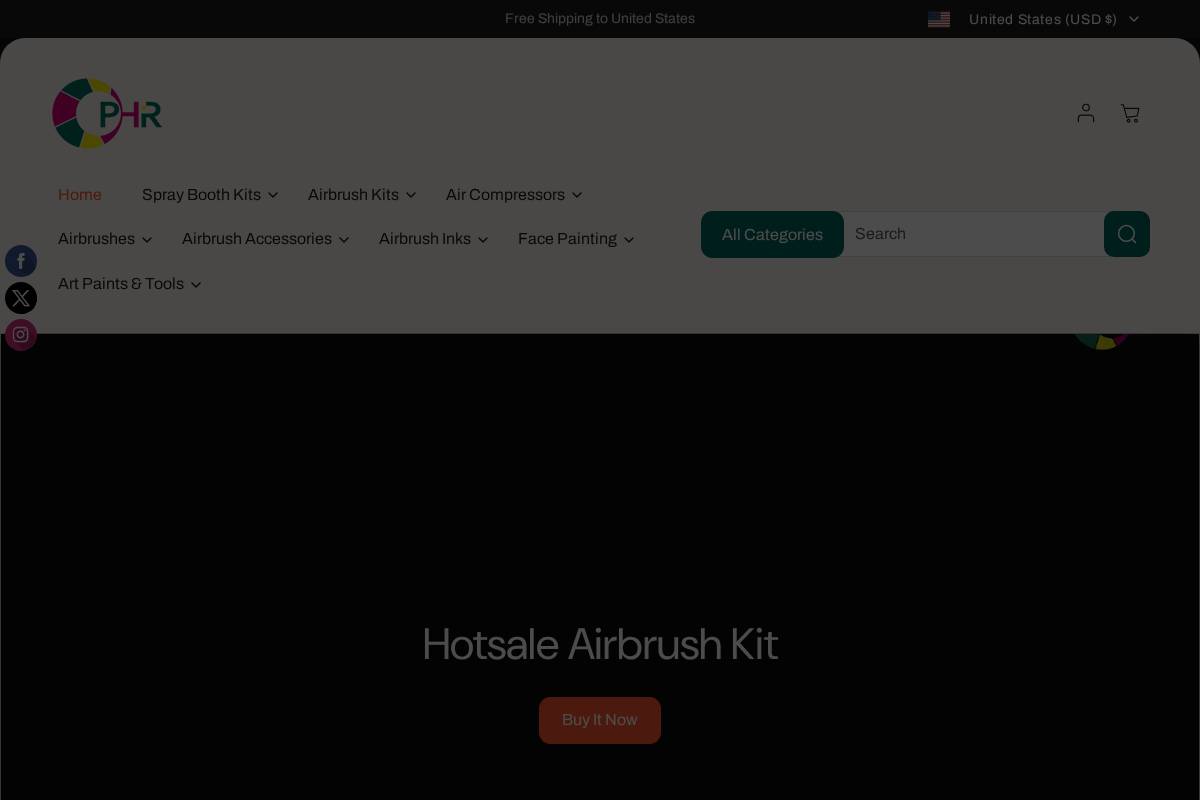Open the Facebook social icon
The image size is (1200, 800).
pos(21,261)
